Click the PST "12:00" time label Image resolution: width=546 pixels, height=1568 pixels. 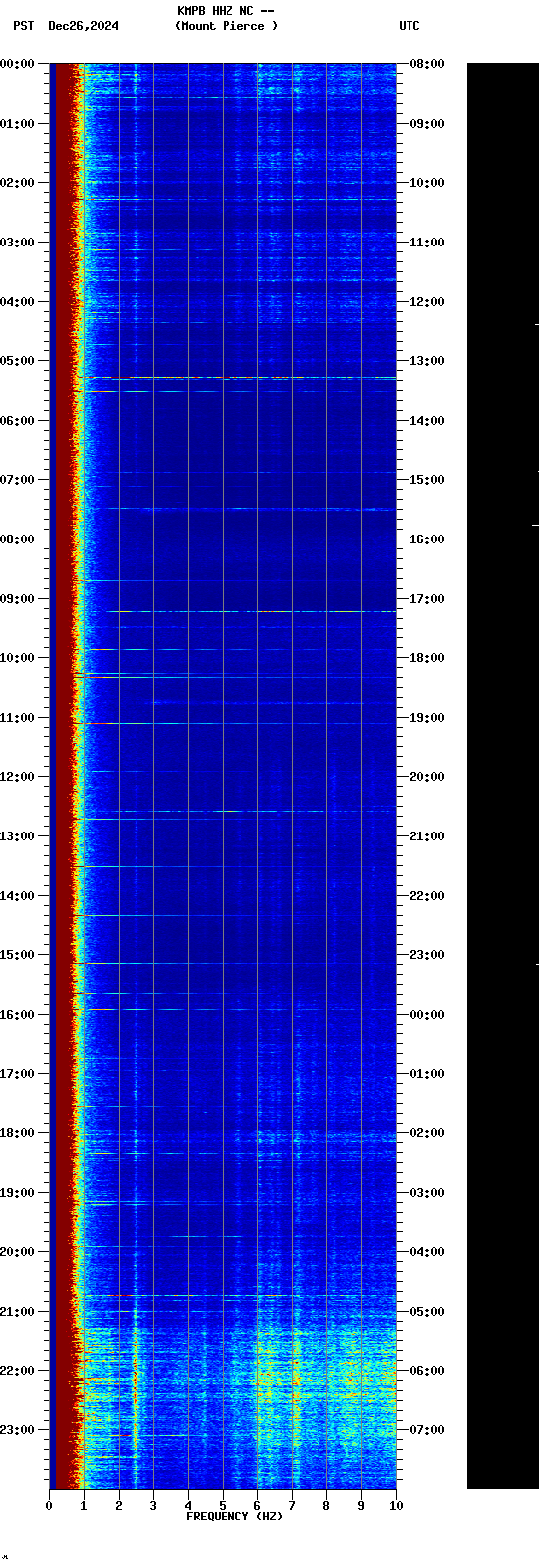[17, 777]
